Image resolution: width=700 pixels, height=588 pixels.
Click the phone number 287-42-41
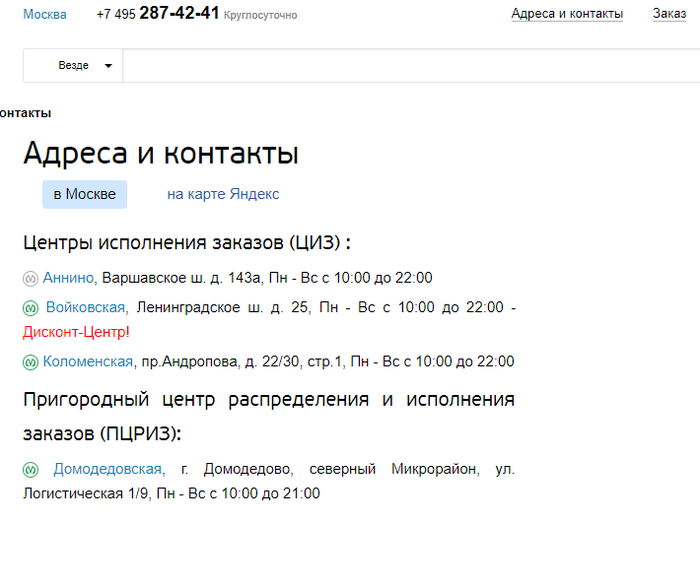coord(178,14)
